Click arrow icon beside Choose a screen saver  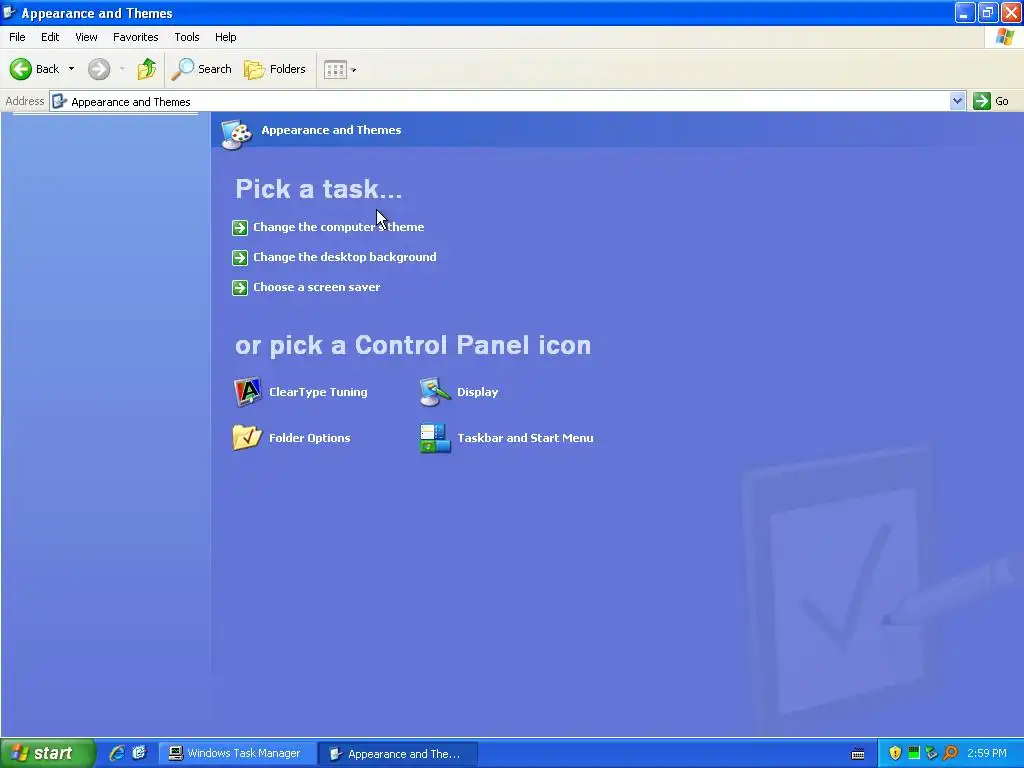coord(240,287)
